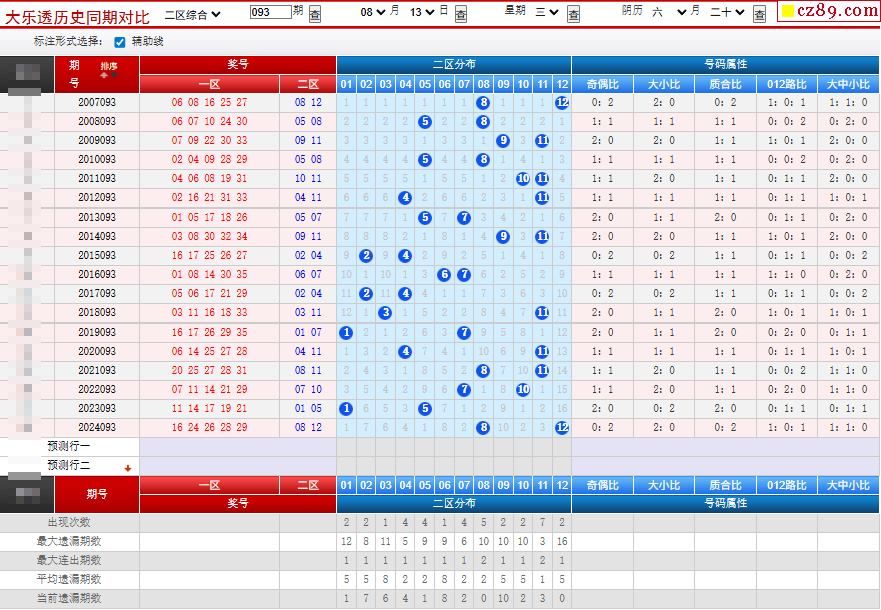Click the 查 button next to 期
Screen dimensions: 881x610
[x=315, y=13]
